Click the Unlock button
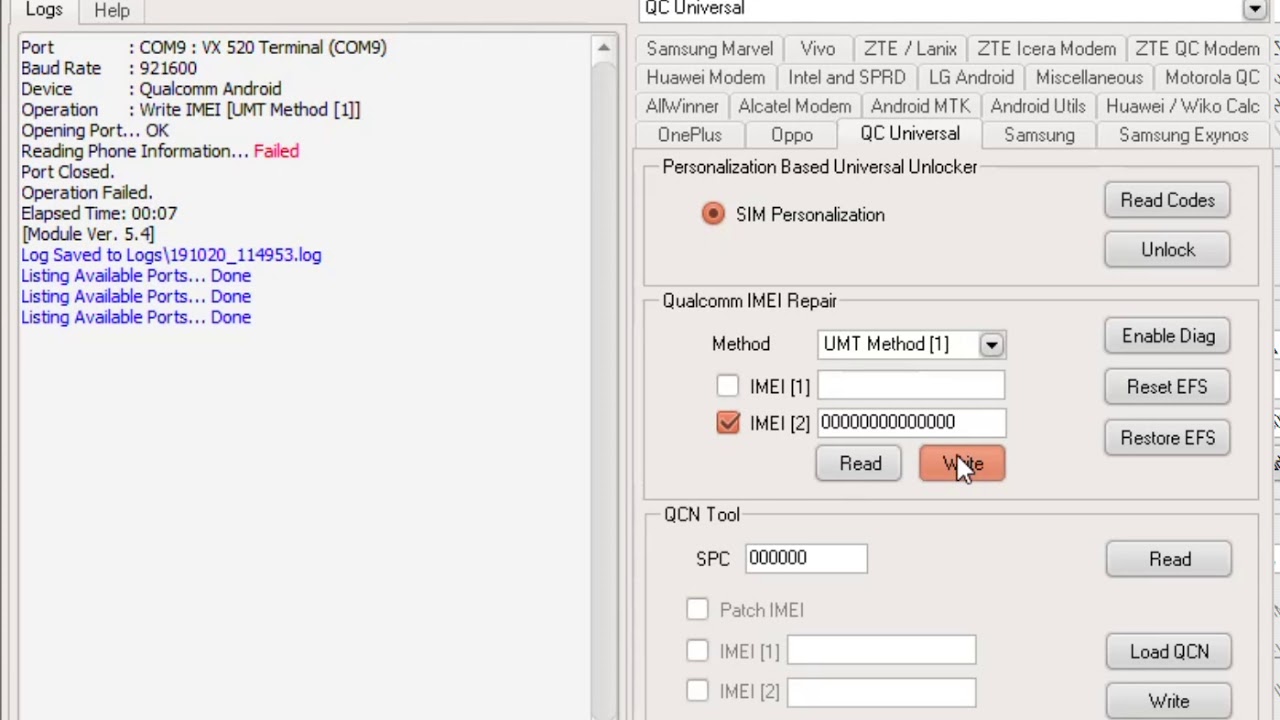The image size is (1280, 720). point(1167,250)
